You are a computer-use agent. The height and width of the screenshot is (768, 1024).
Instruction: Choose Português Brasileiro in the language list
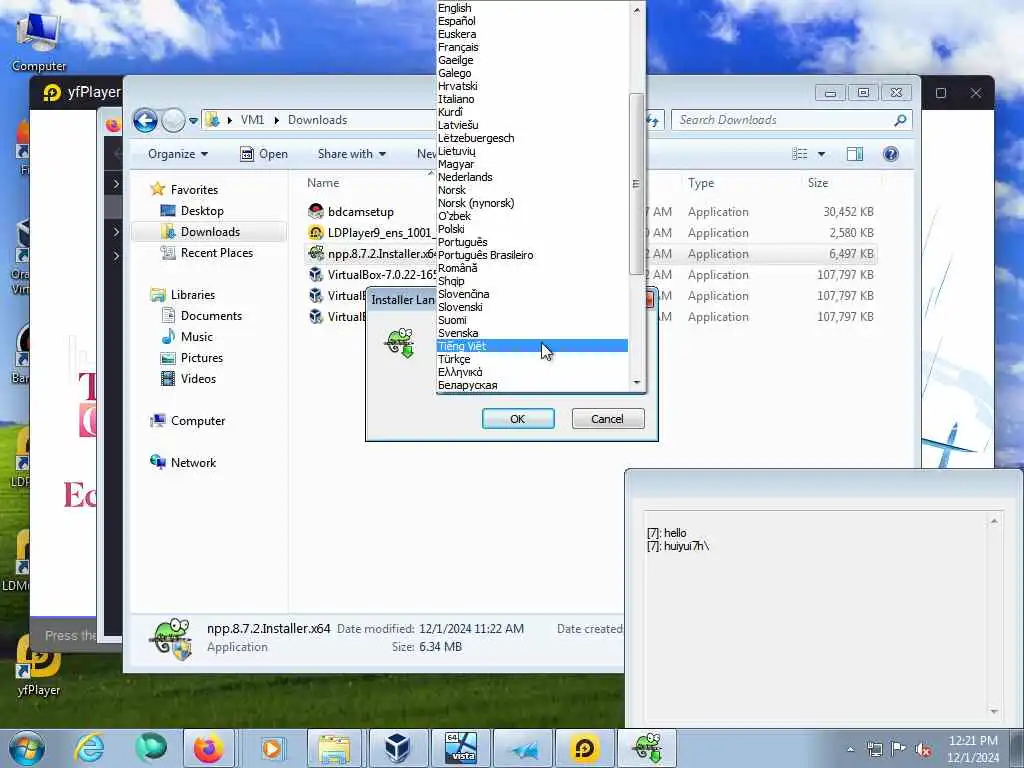pos(532,255)
